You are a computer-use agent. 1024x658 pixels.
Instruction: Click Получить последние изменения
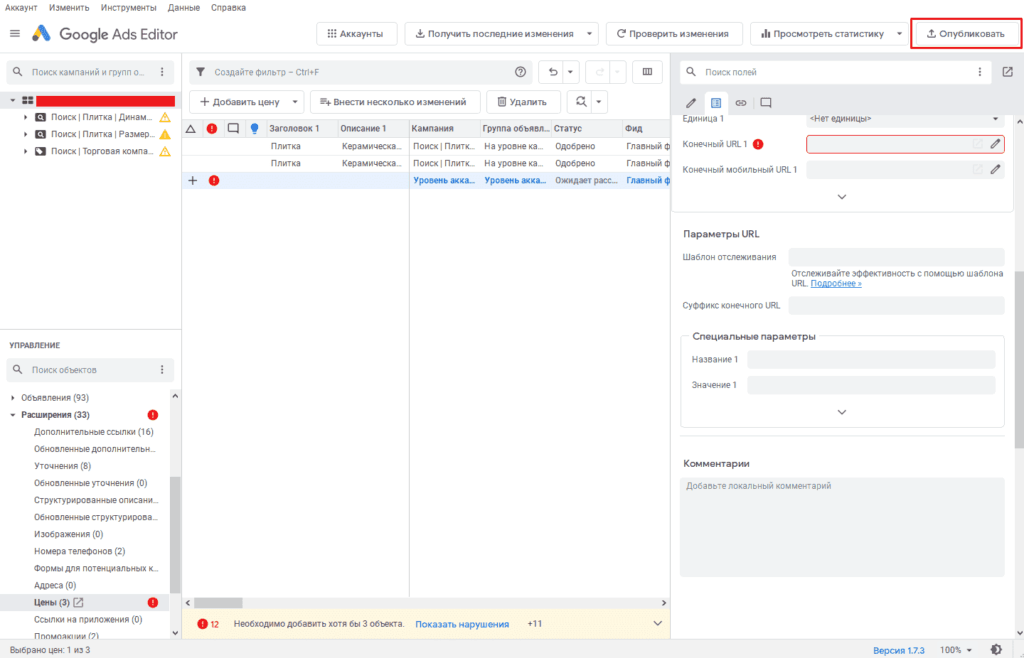(x=494, y=34)
